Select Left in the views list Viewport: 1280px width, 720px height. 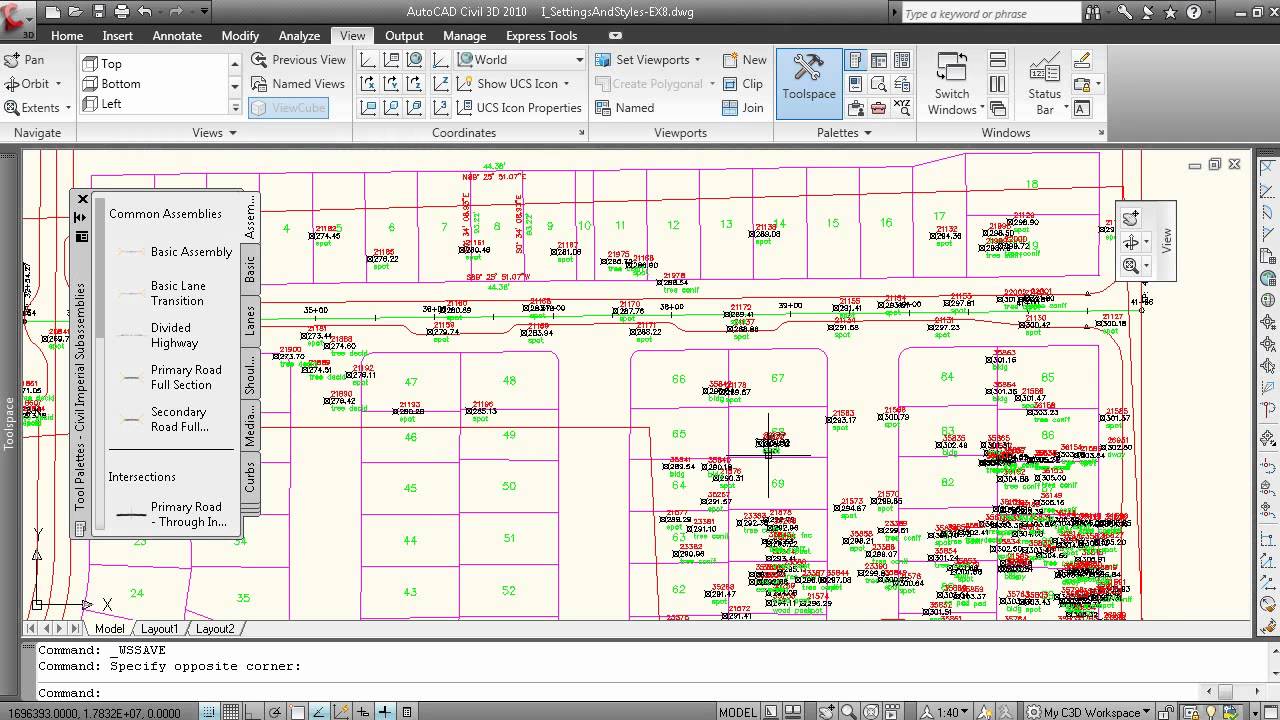click(x=155, y=104)
